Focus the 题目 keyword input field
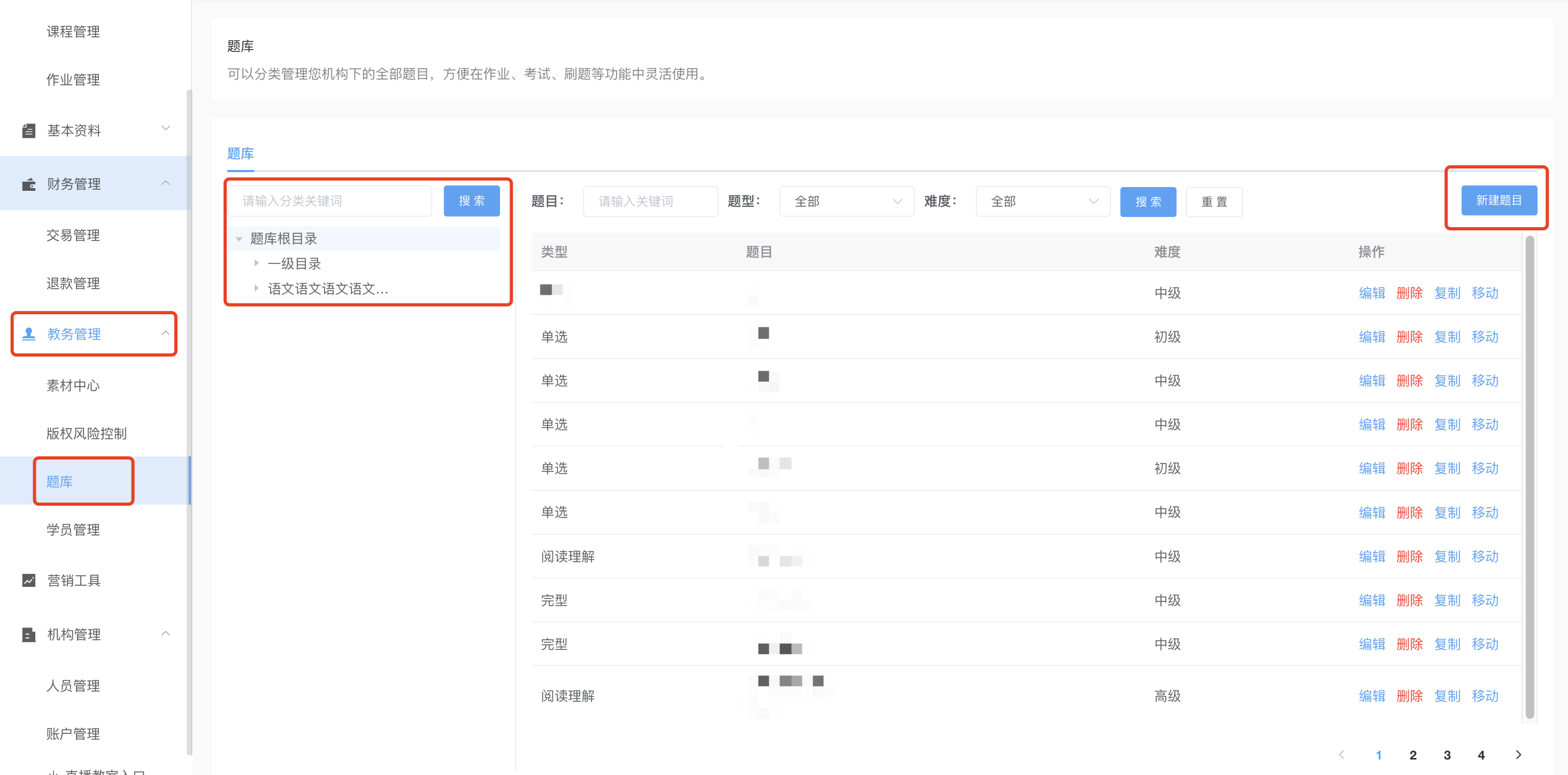This screenshot has height=775, width=1568. 650,201
